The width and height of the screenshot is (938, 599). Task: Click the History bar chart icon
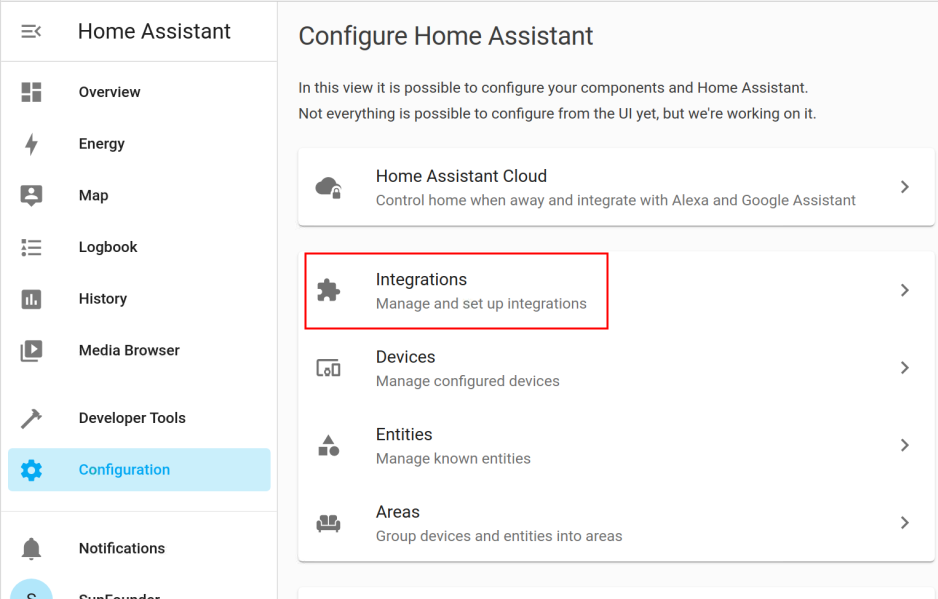point(31,299)
